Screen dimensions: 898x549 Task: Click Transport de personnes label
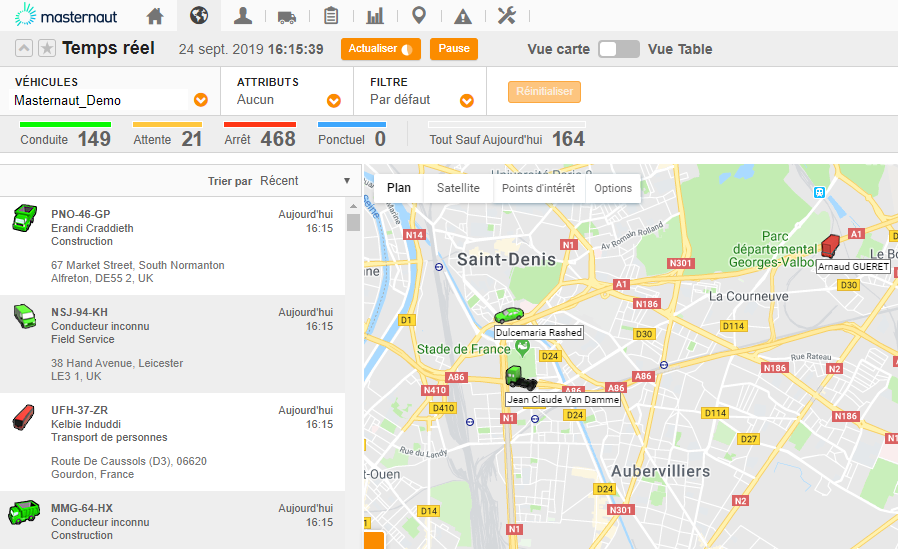tap(109, 437)
